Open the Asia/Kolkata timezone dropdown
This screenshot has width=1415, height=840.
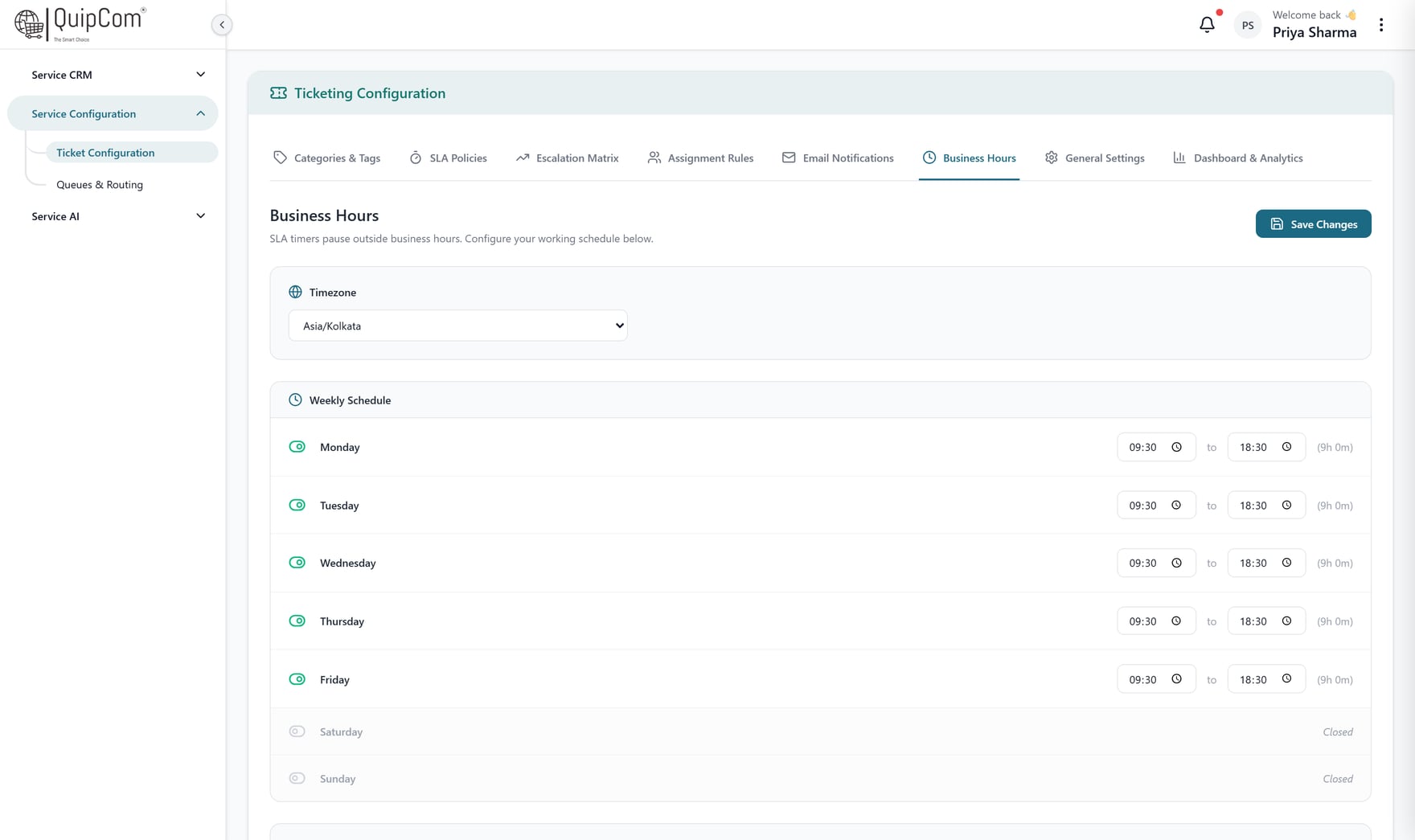[x=457, y=326]
